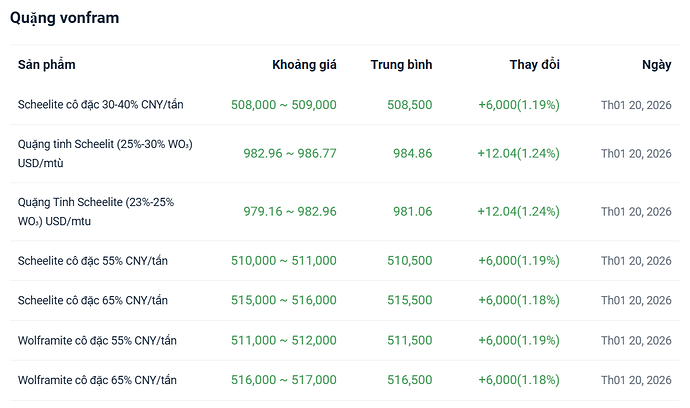Click the average price 511,500
Screen dimensions: 690x408
click(408, 341)
